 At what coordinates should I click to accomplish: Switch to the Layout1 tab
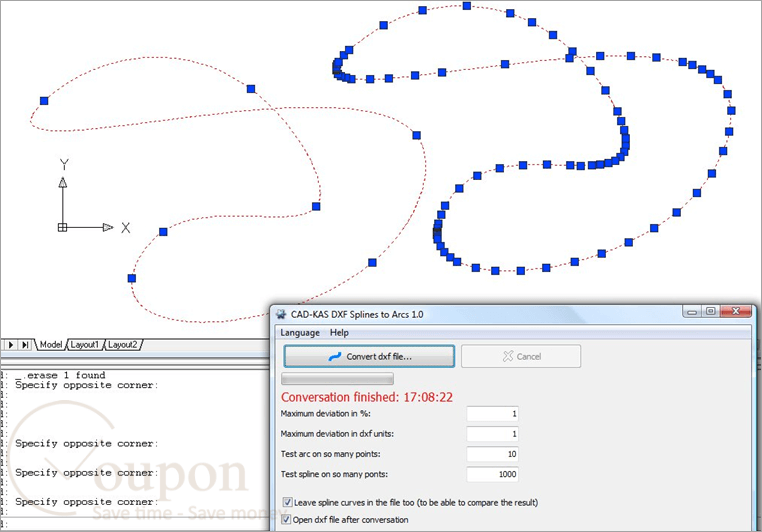point(84,344)
